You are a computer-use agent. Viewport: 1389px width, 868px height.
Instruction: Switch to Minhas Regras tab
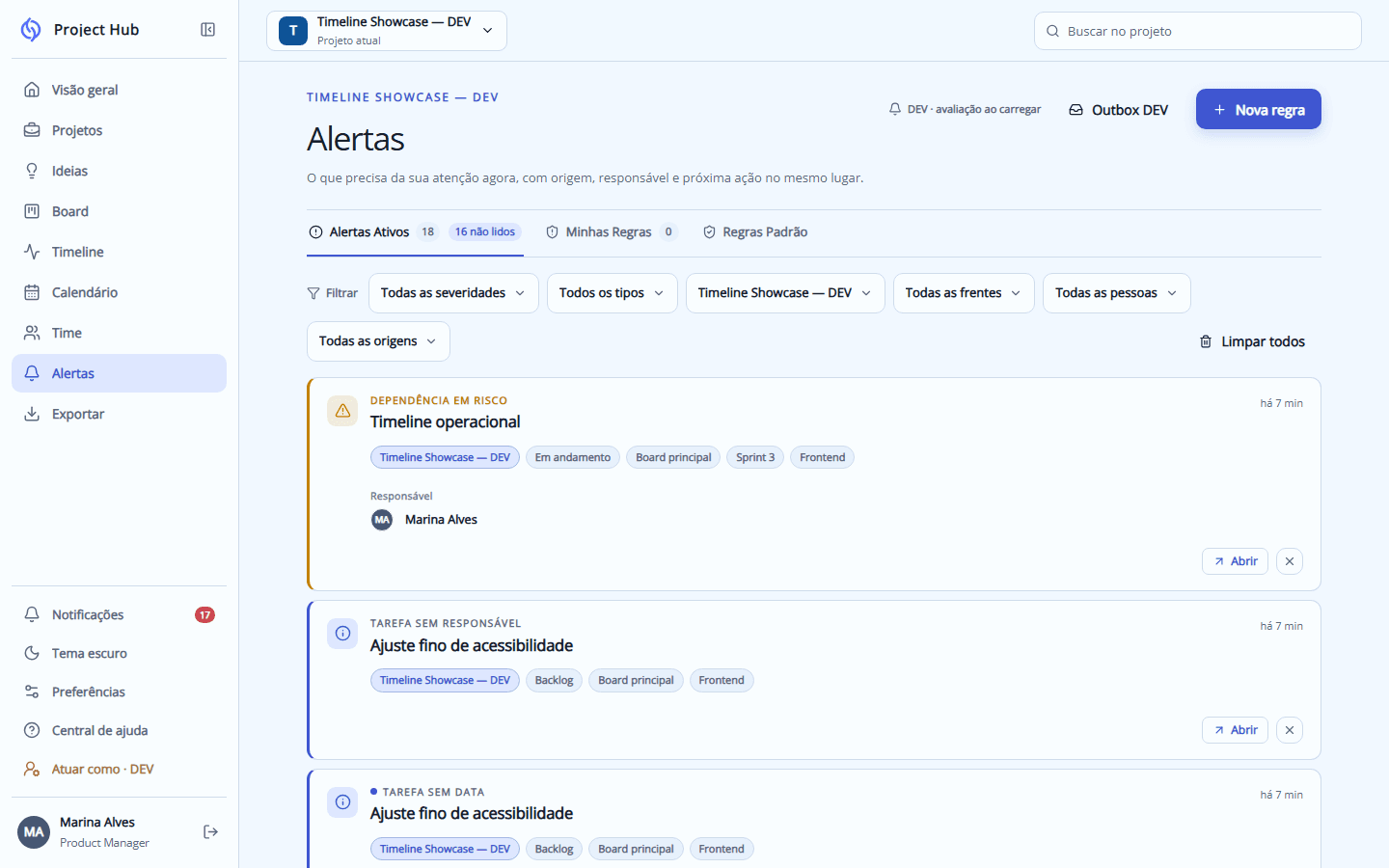[x=611, y=231]
